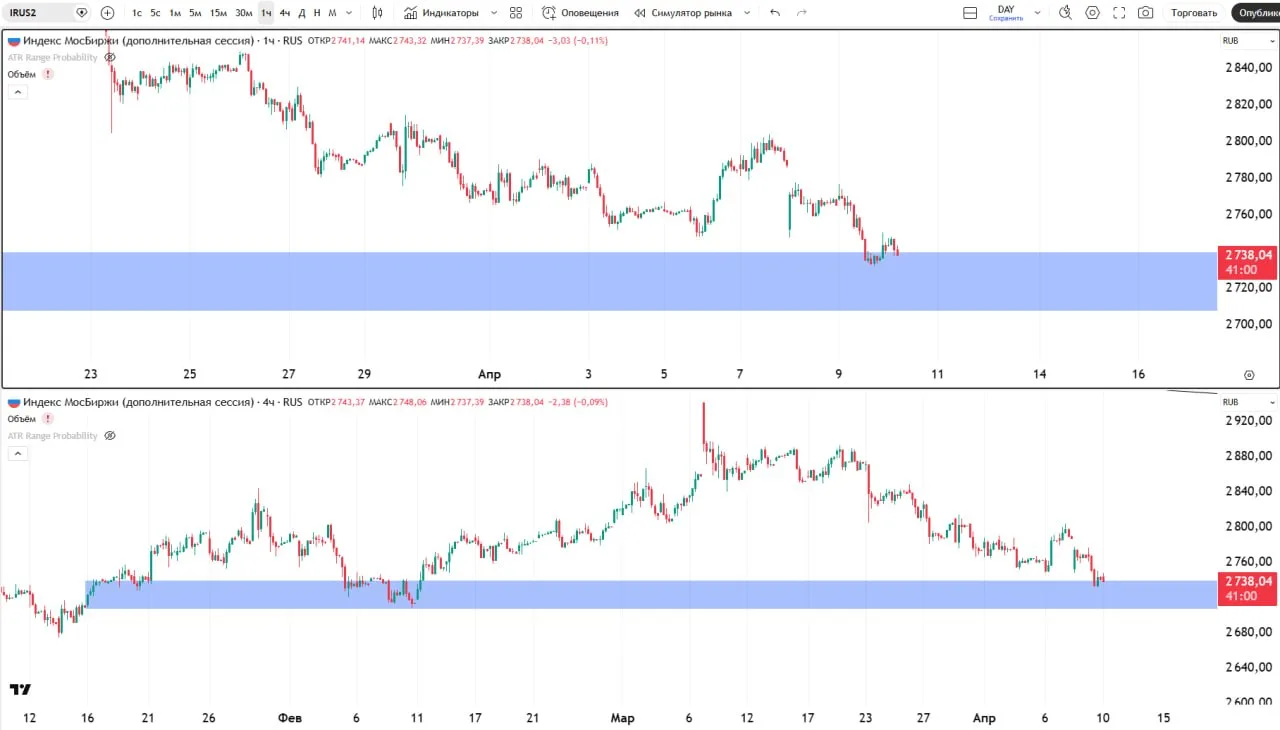Open the upper chart's time axis settings icon
Viewport: 1280px width, 730px height.
click(x=1248, y=375)
